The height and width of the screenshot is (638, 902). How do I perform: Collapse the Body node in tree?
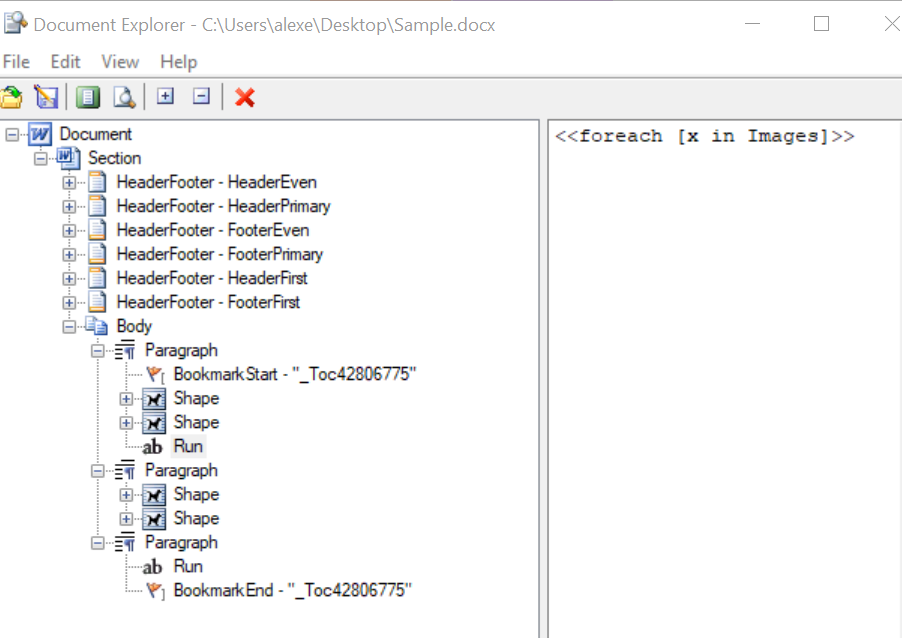[69, 327]
